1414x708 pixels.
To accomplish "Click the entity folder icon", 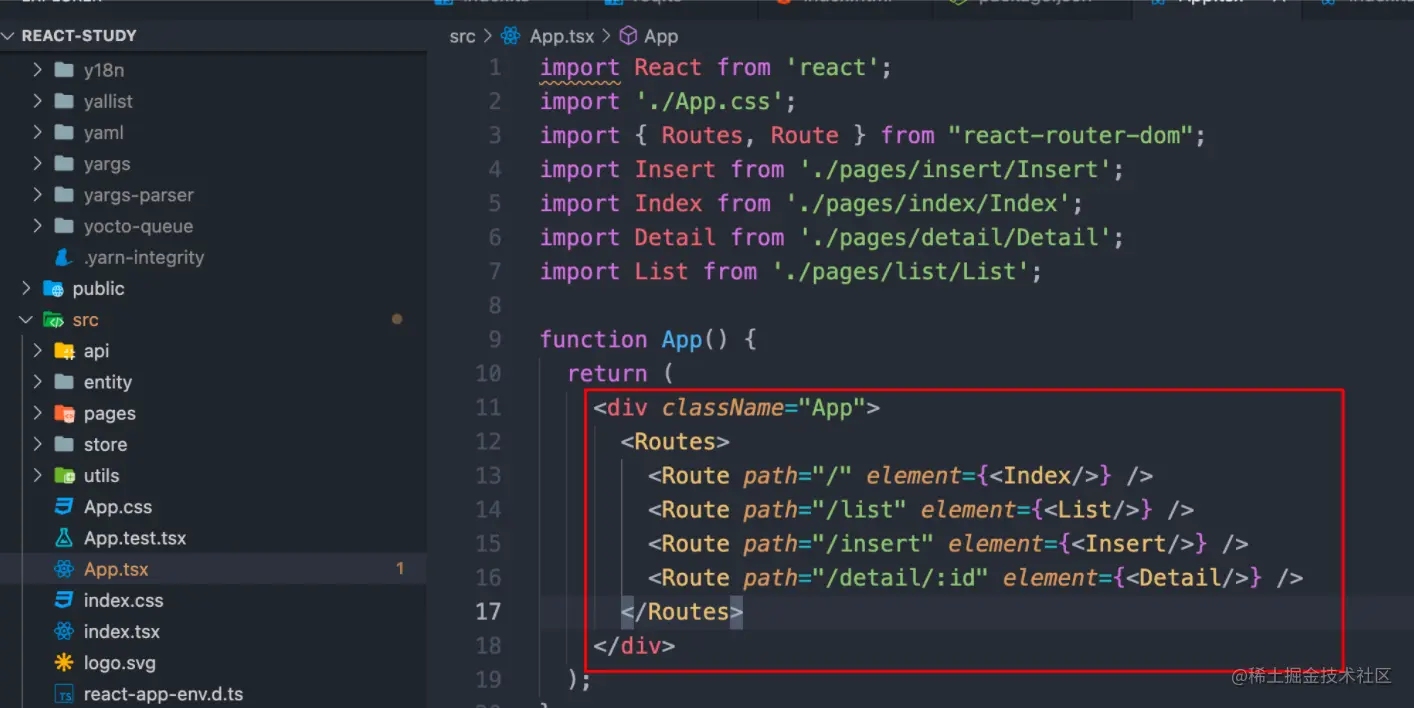I will (x=64, y=382).
